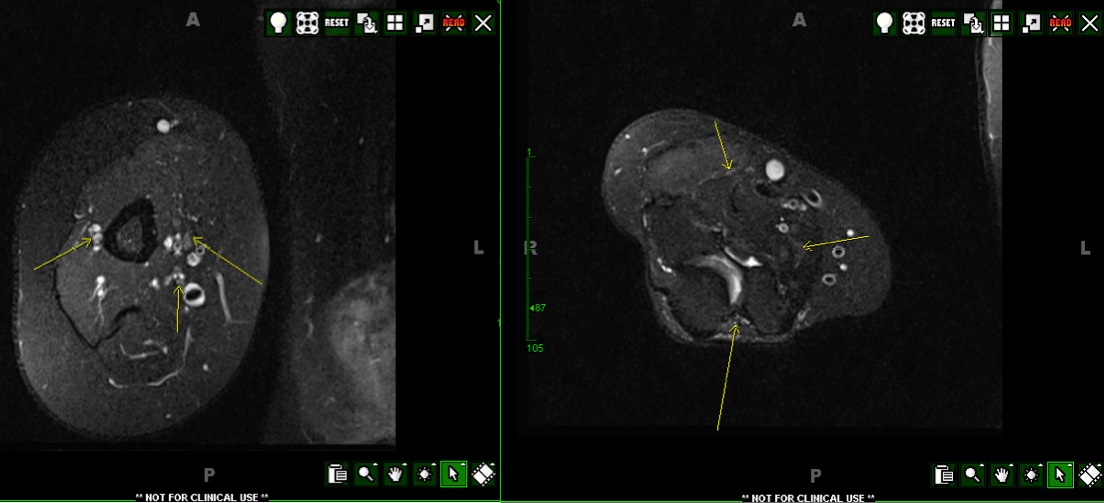
Task: Select the magnifier zoom tool in right viewport
Action: [974, 474]
